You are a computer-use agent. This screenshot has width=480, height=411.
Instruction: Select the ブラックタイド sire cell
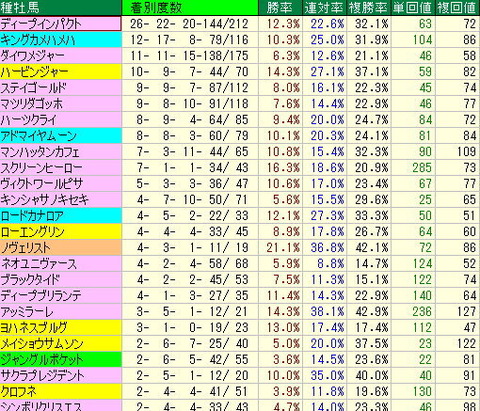click(x=61, y=280)
